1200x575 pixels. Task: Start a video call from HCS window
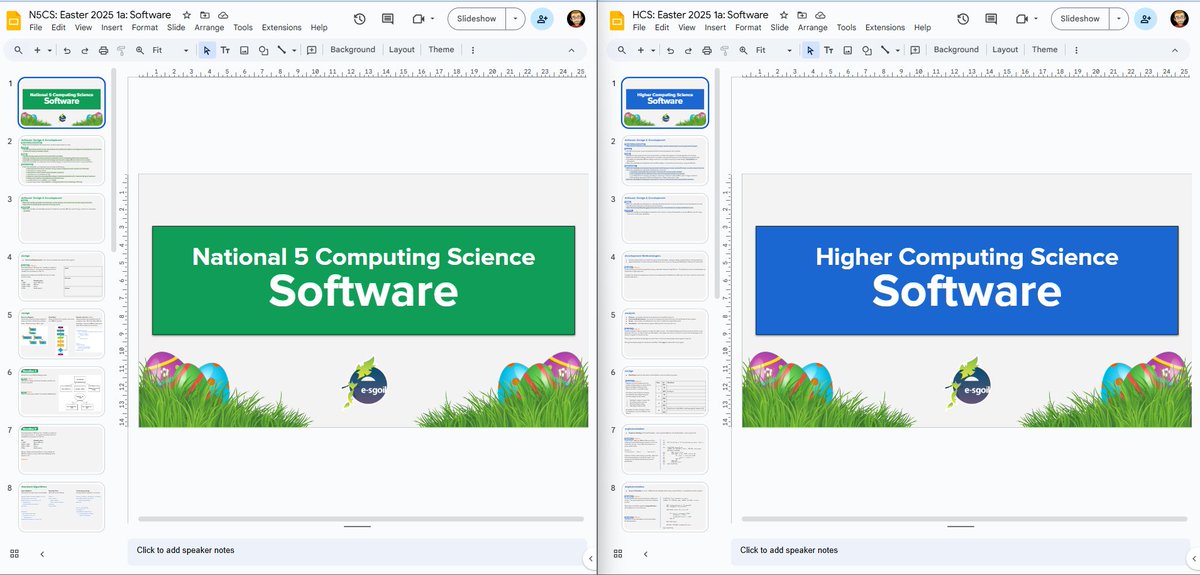[x=1021, y=19]
